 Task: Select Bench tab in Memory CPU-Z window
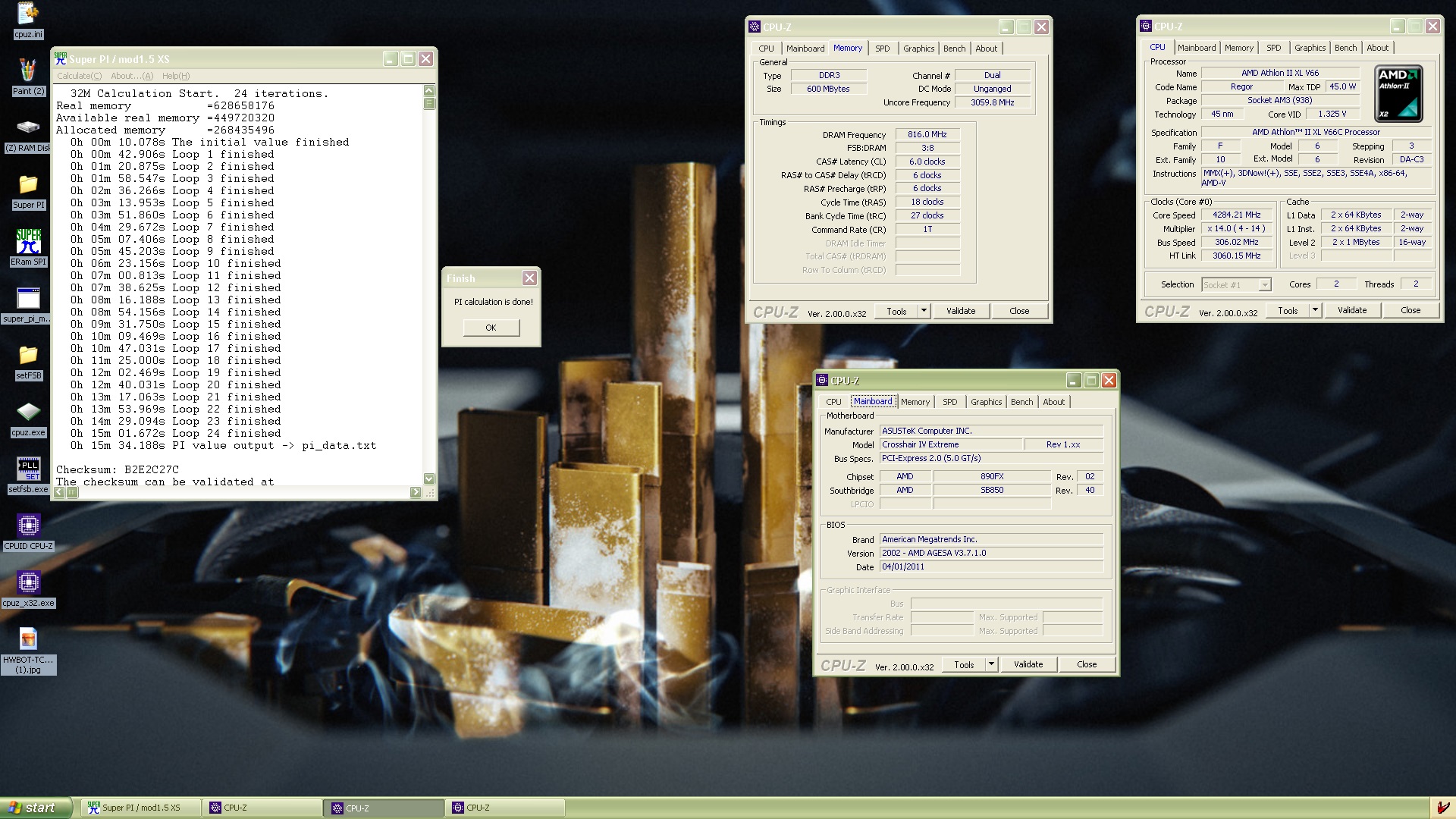[954, 49]
